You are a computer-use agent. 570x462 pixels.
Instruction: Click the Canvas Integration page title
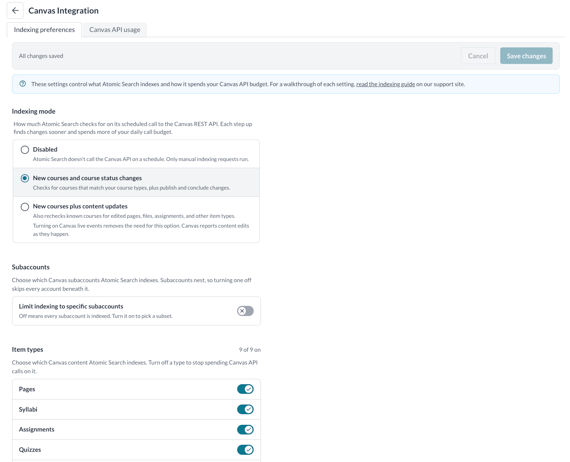pyautogui.click(x=64, y=11)
